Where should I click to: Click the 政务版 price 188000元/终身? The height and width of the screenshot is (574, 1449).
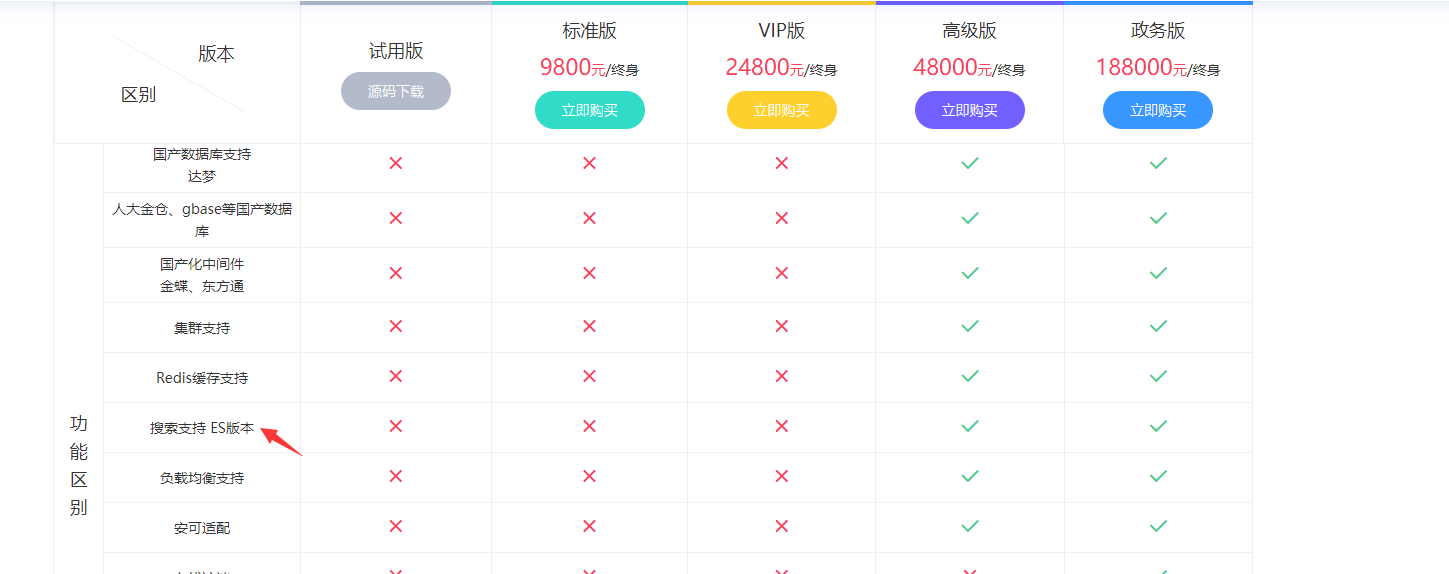1157,68
